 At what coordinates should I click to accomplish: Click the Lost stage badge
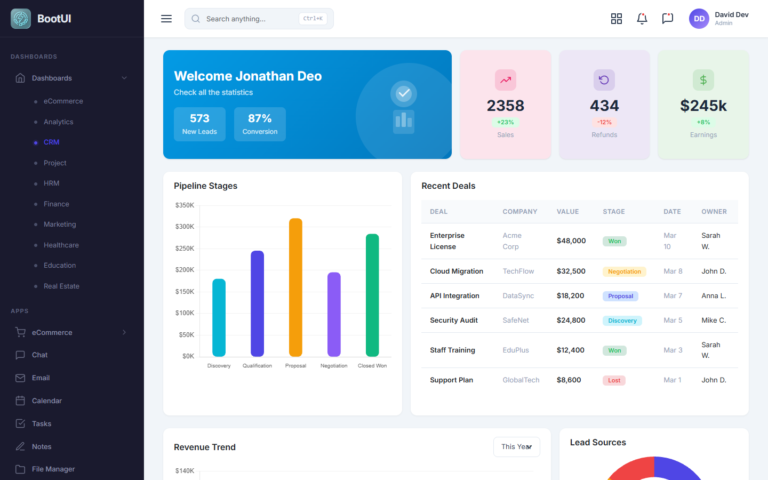(x=614, y=380)
